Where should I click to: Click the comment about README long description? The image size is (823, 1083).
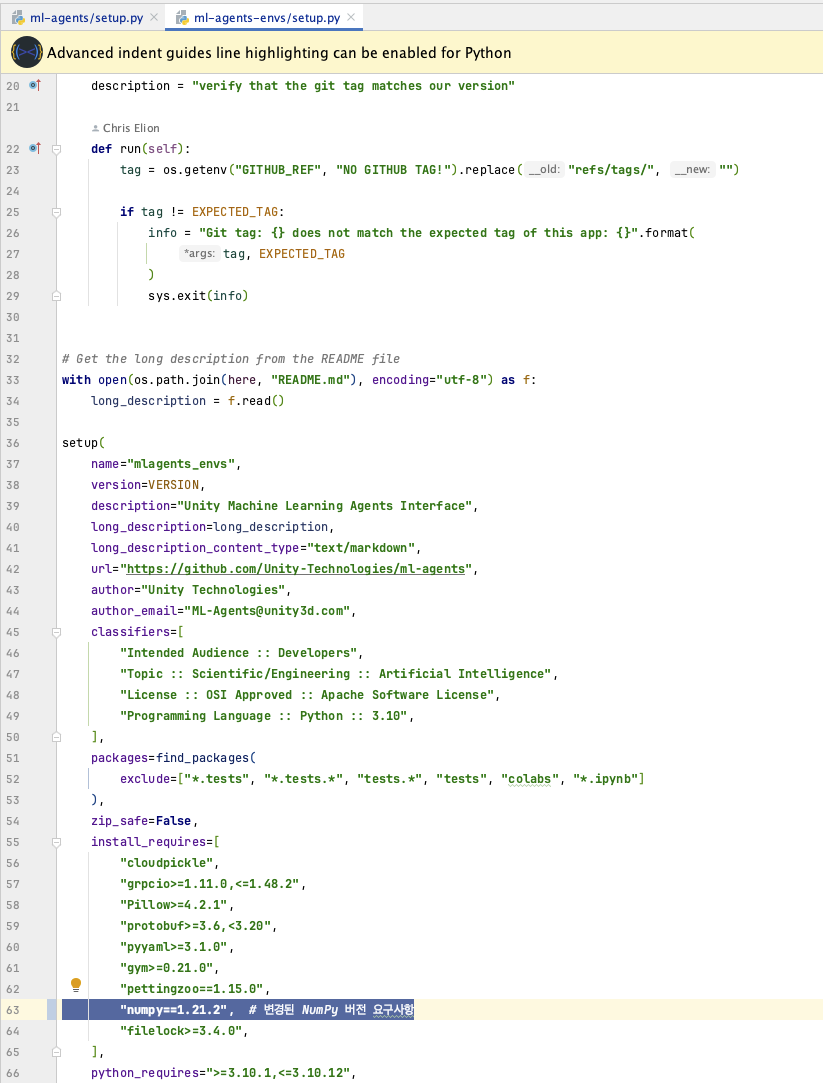tap(231, 359)
